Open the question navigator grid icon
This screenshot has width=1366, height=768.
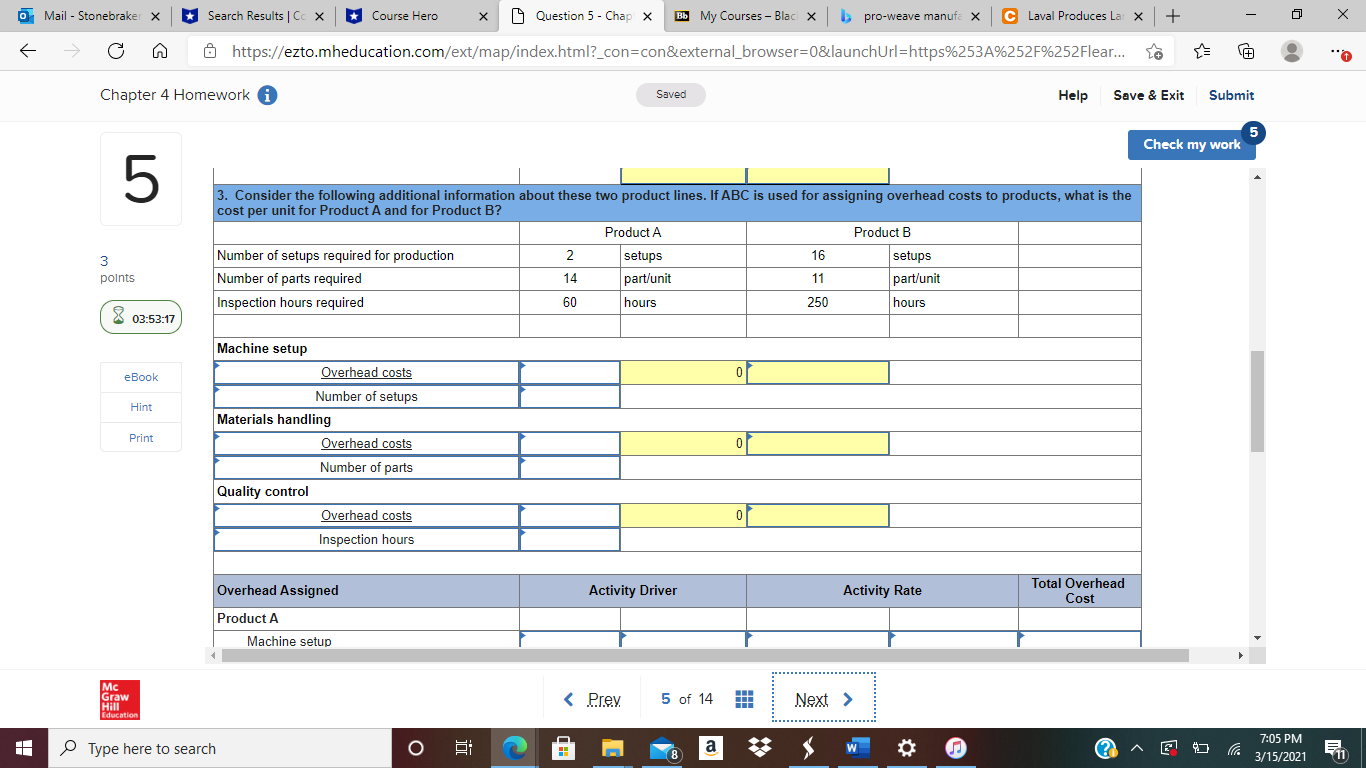point(744,698)
